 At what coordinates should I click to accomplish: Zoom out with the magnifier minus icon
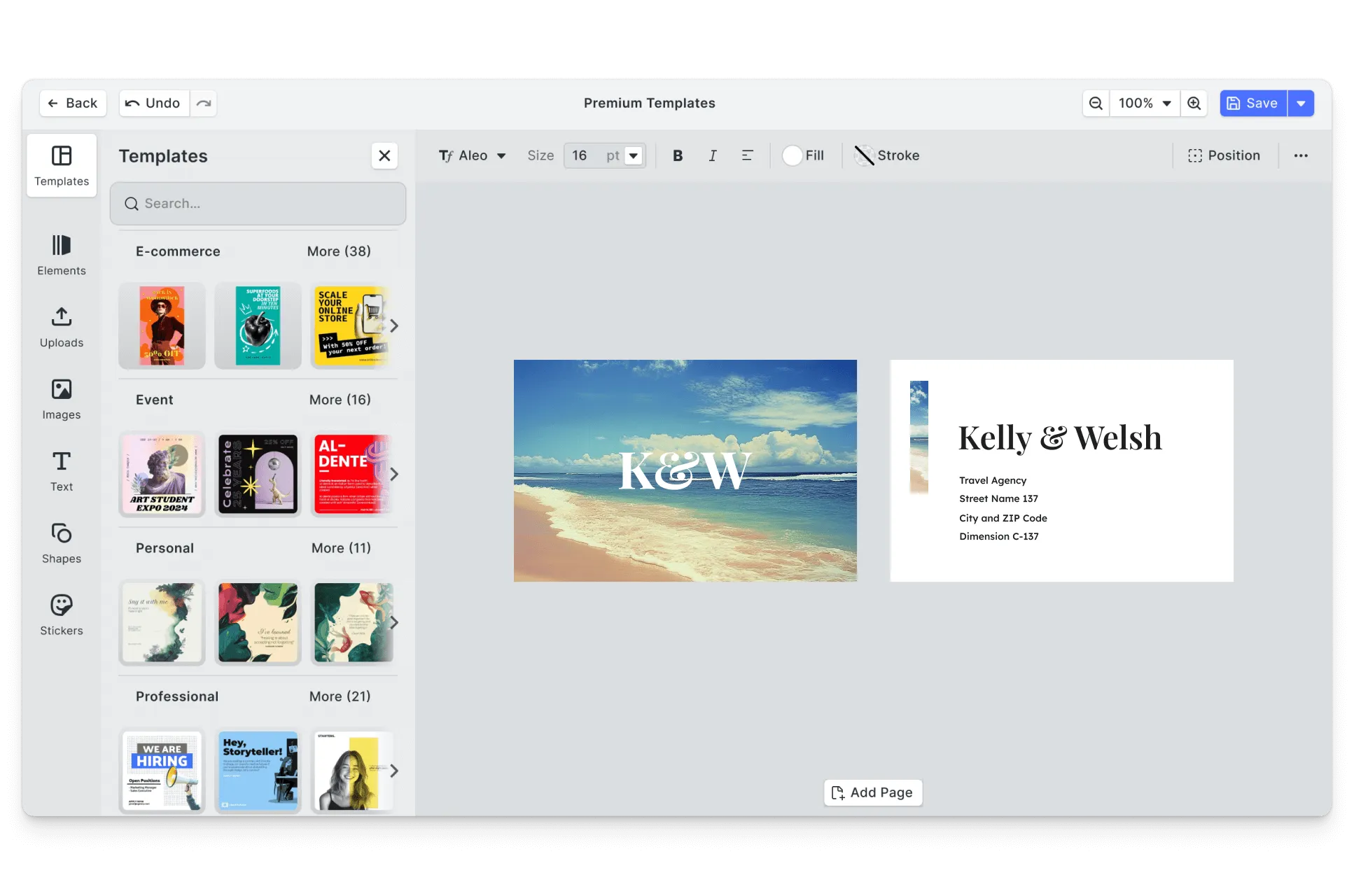point(1096,103)
